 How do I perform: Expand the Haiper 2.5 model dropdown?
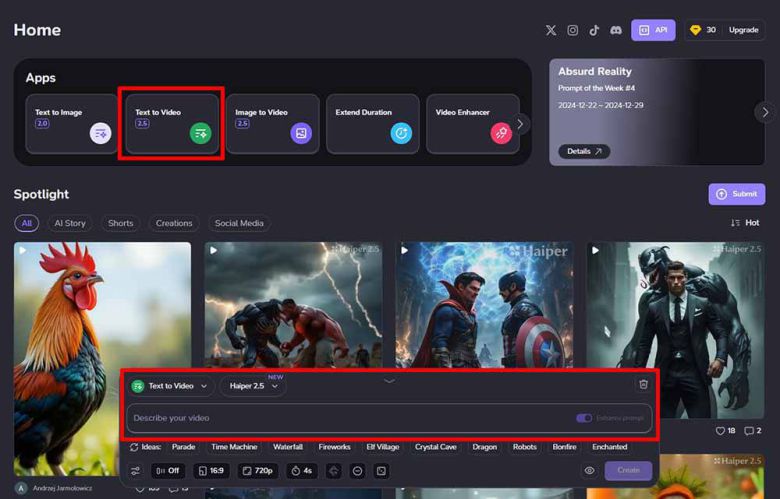click(253, 386)
